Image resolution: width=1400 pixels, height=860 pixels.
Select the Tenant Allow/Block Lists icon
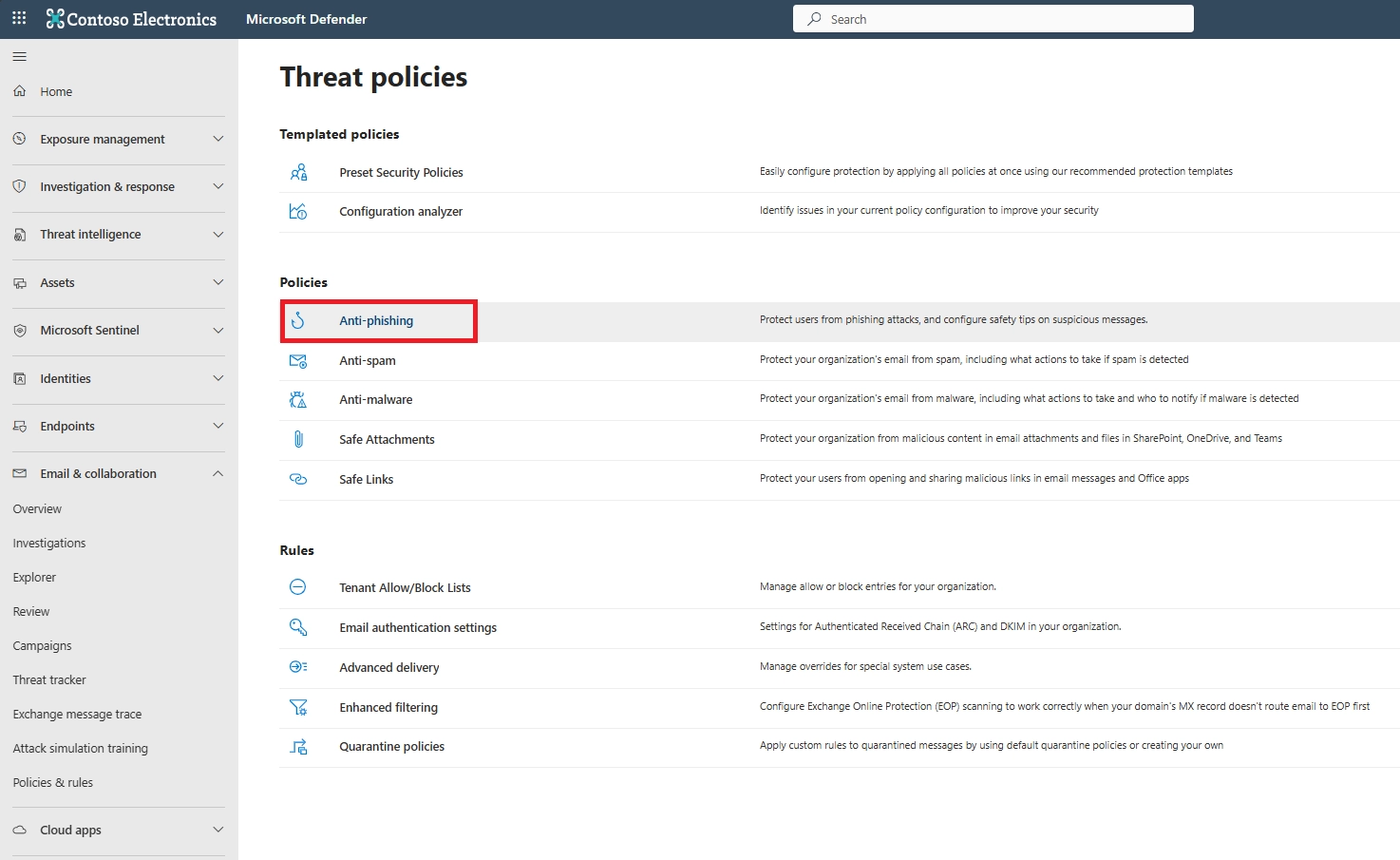(299, 586)
